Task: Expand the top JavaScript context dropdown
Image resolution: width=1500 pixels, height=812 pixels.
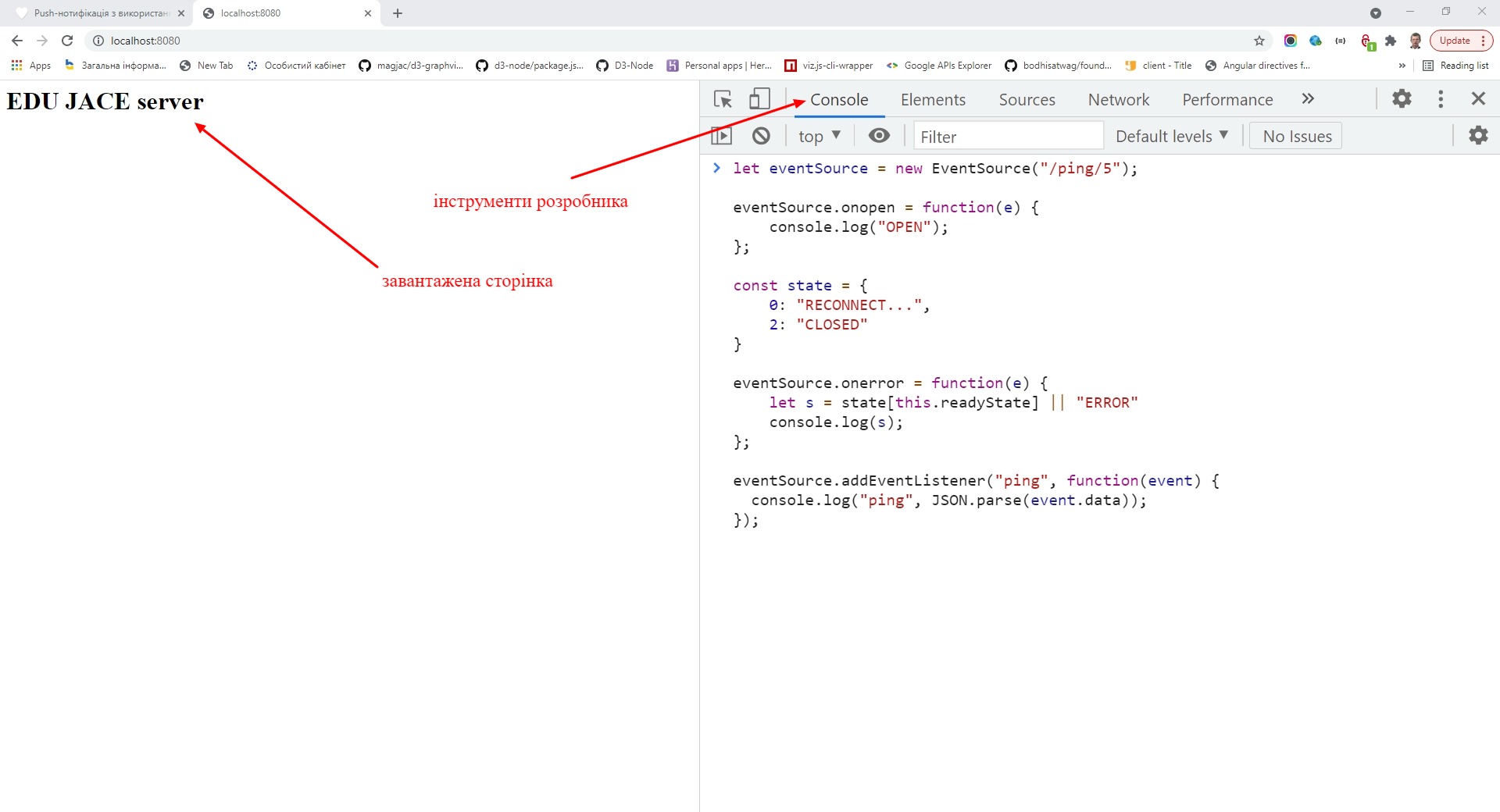Action: [819, 136]
